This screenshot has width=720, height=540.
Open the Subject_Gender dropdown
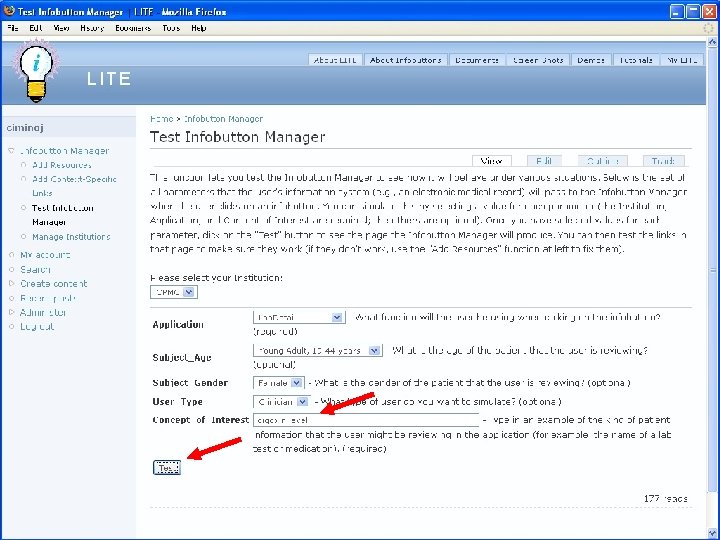(x=279, y=382)
